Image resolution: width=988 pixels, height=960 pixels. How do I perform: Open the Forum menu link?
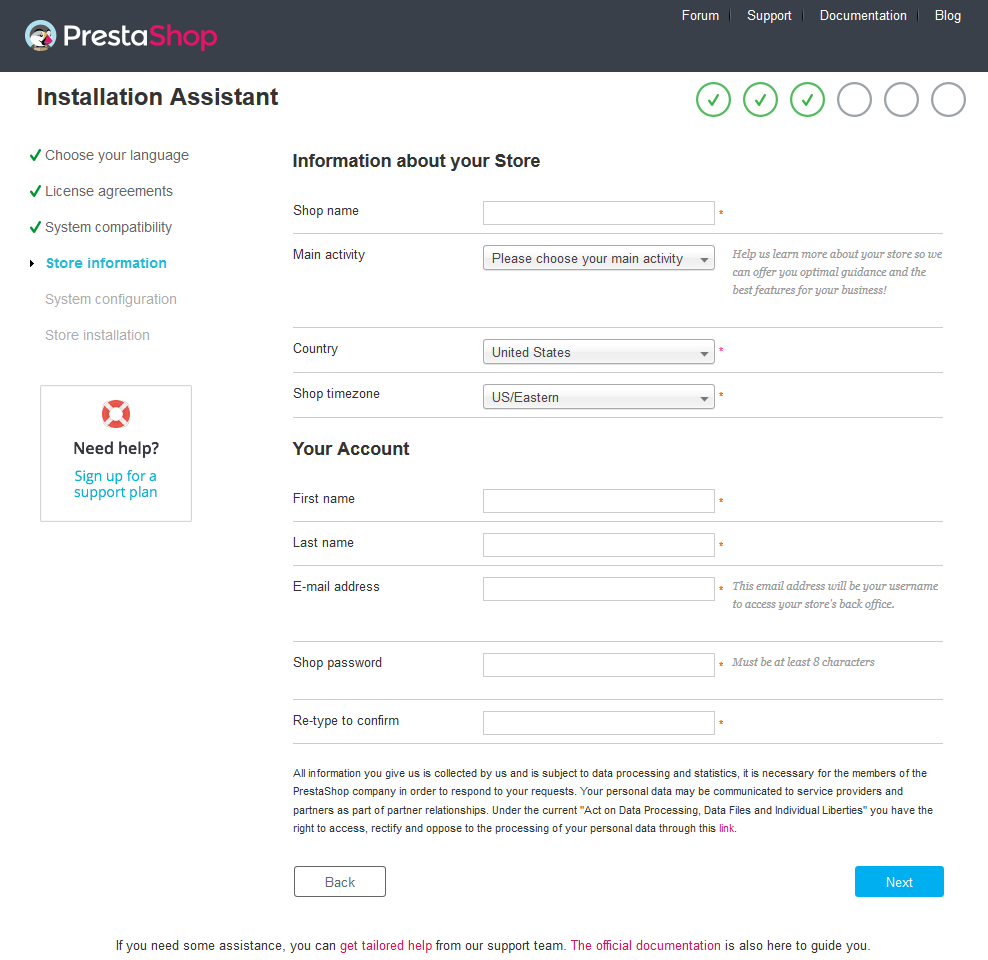(700, 15)
